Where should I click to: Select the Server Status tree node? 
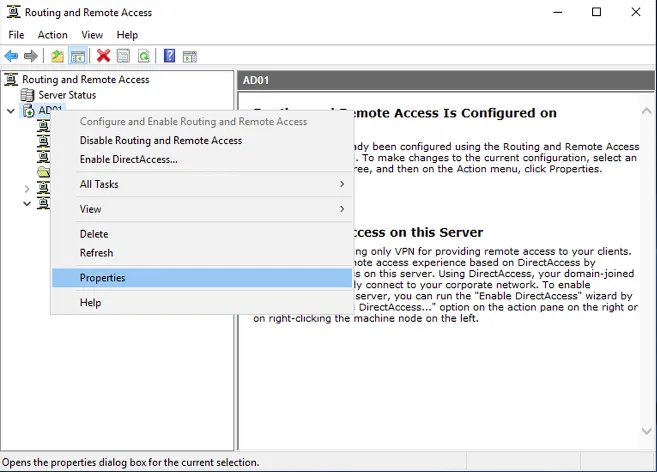(66, 95)
